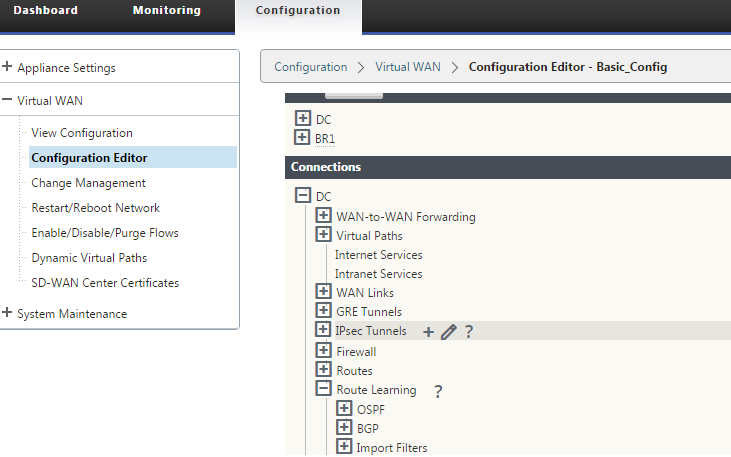Open help for IPsec Tunnels
The height and width of the screenshot is (457, 731).
[x=469, y=332]
